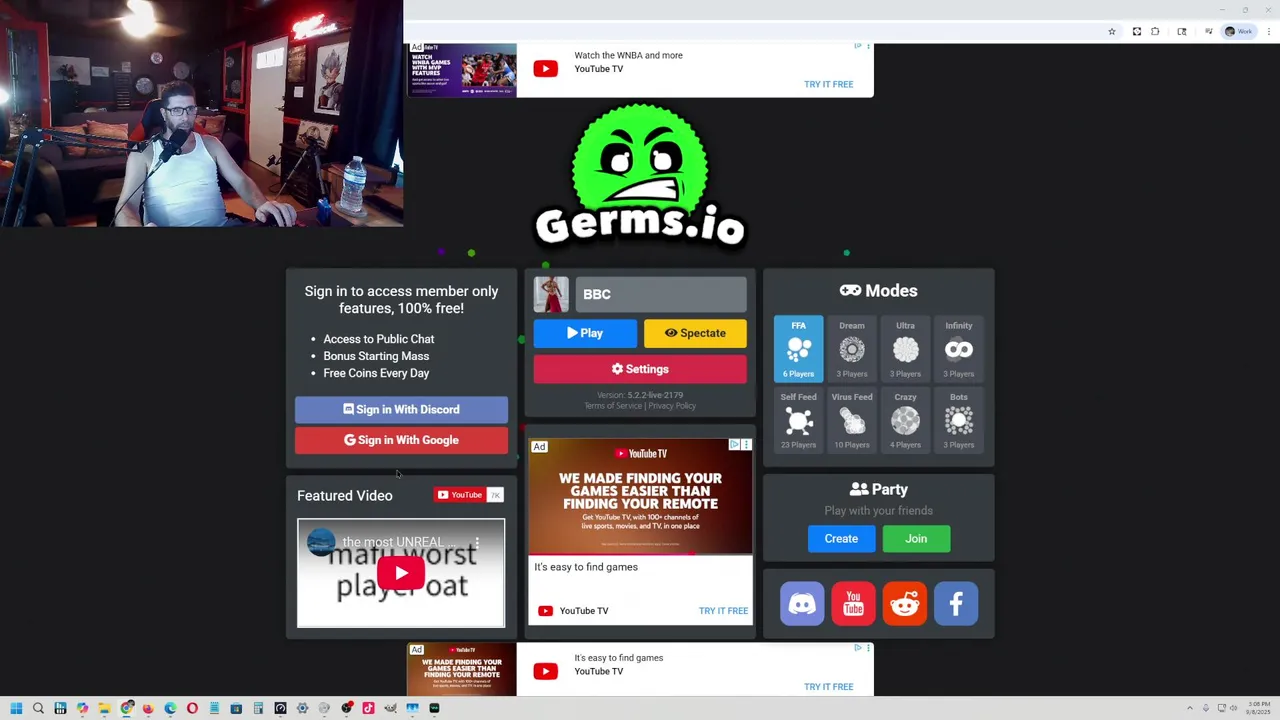Click TRY IT FREE in bottom banner ad
This screenshot has width=1280, height=720.
(829, 687)
